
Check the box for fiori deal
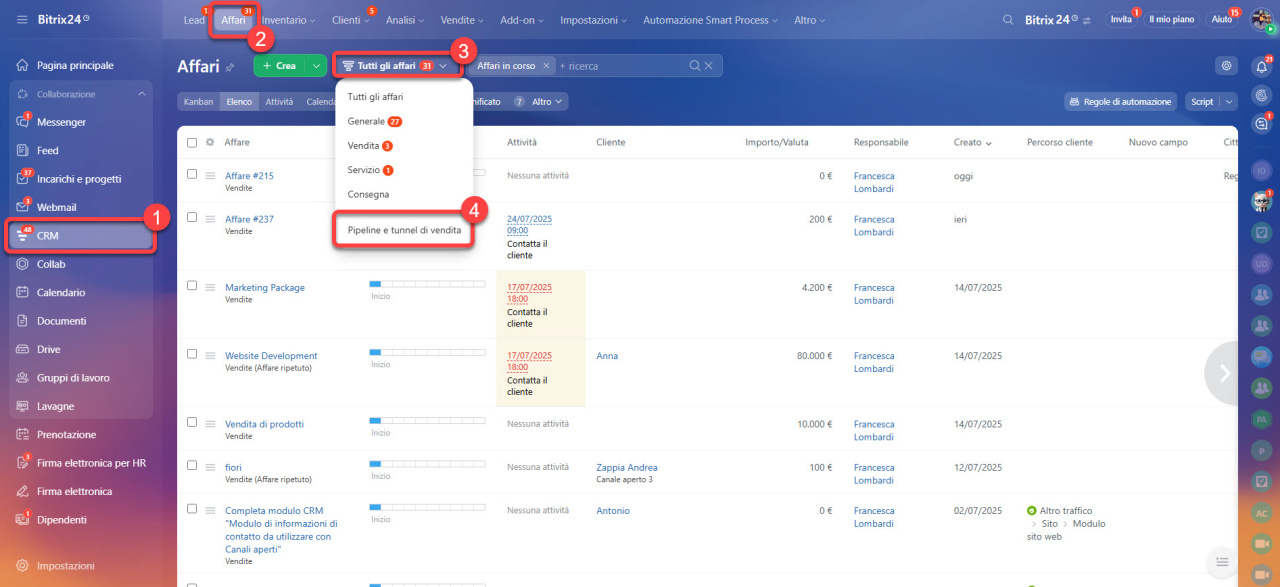pyautogui.click(x=192, y=466)
